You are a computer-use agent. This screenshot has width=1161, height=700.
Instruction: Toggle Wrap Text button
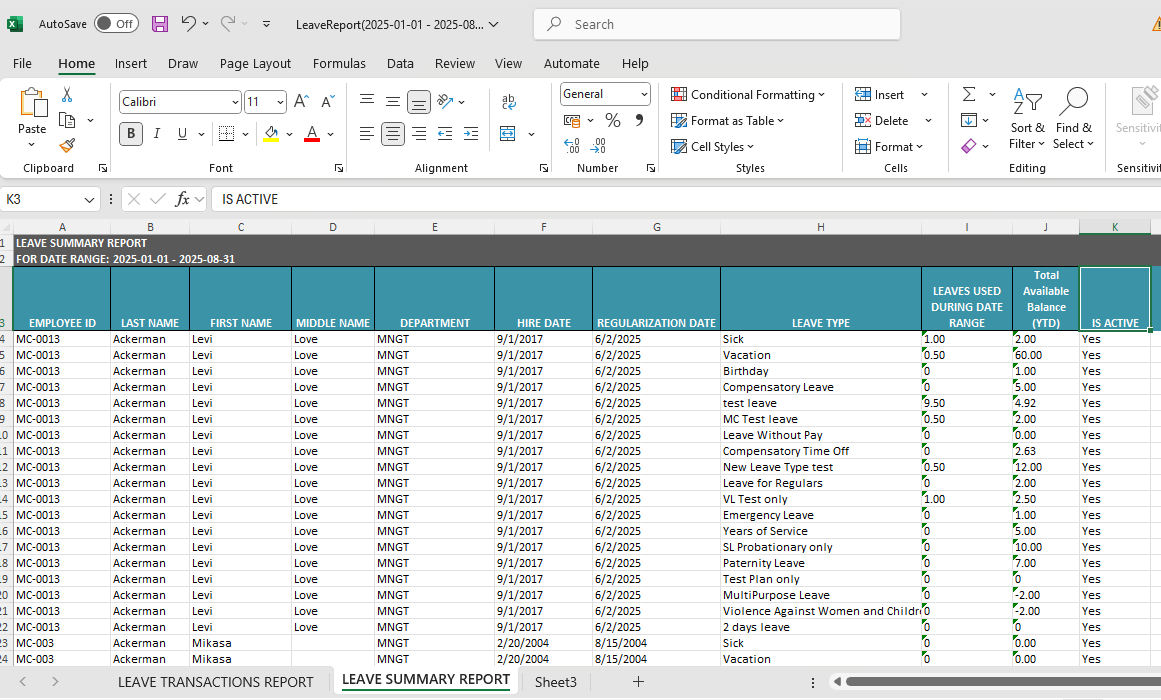[x=509, y=102]
